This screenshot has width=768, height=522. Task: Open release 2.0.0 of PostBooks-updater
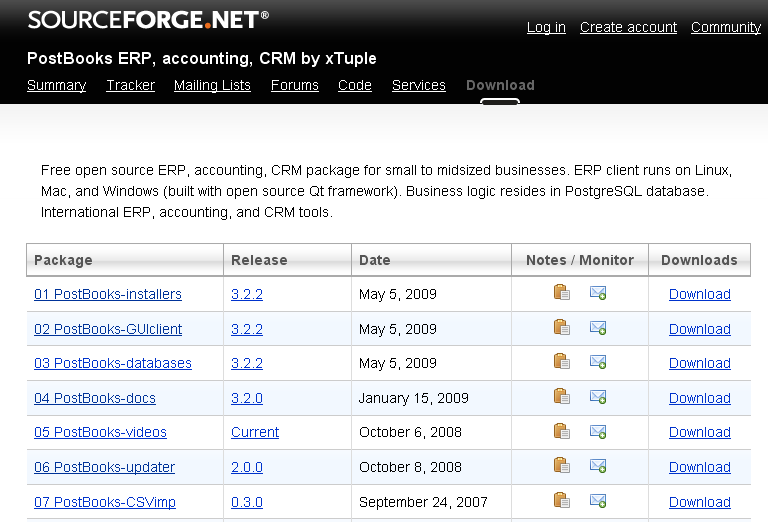point(247,467)
